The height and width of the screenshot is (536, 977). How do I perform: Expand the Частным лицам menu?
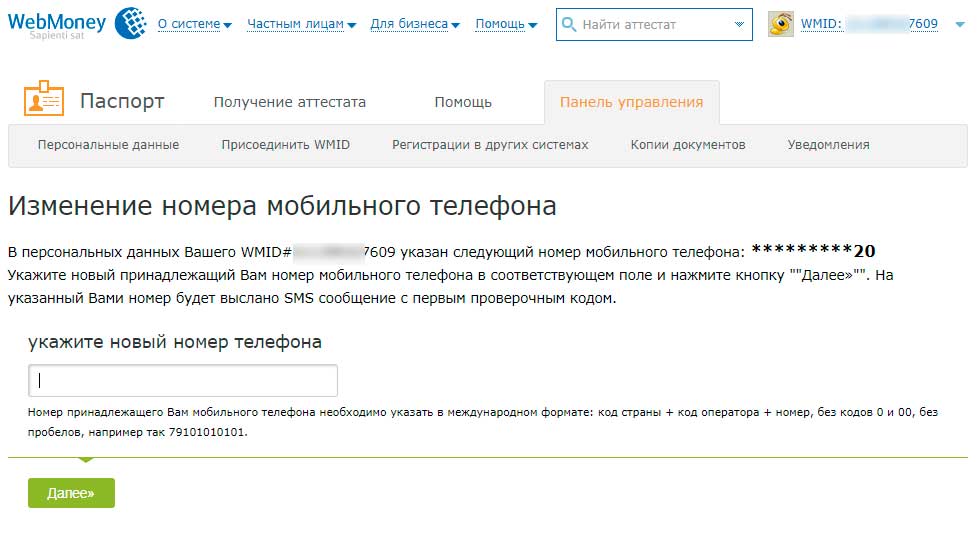click(x=302, y=24)
